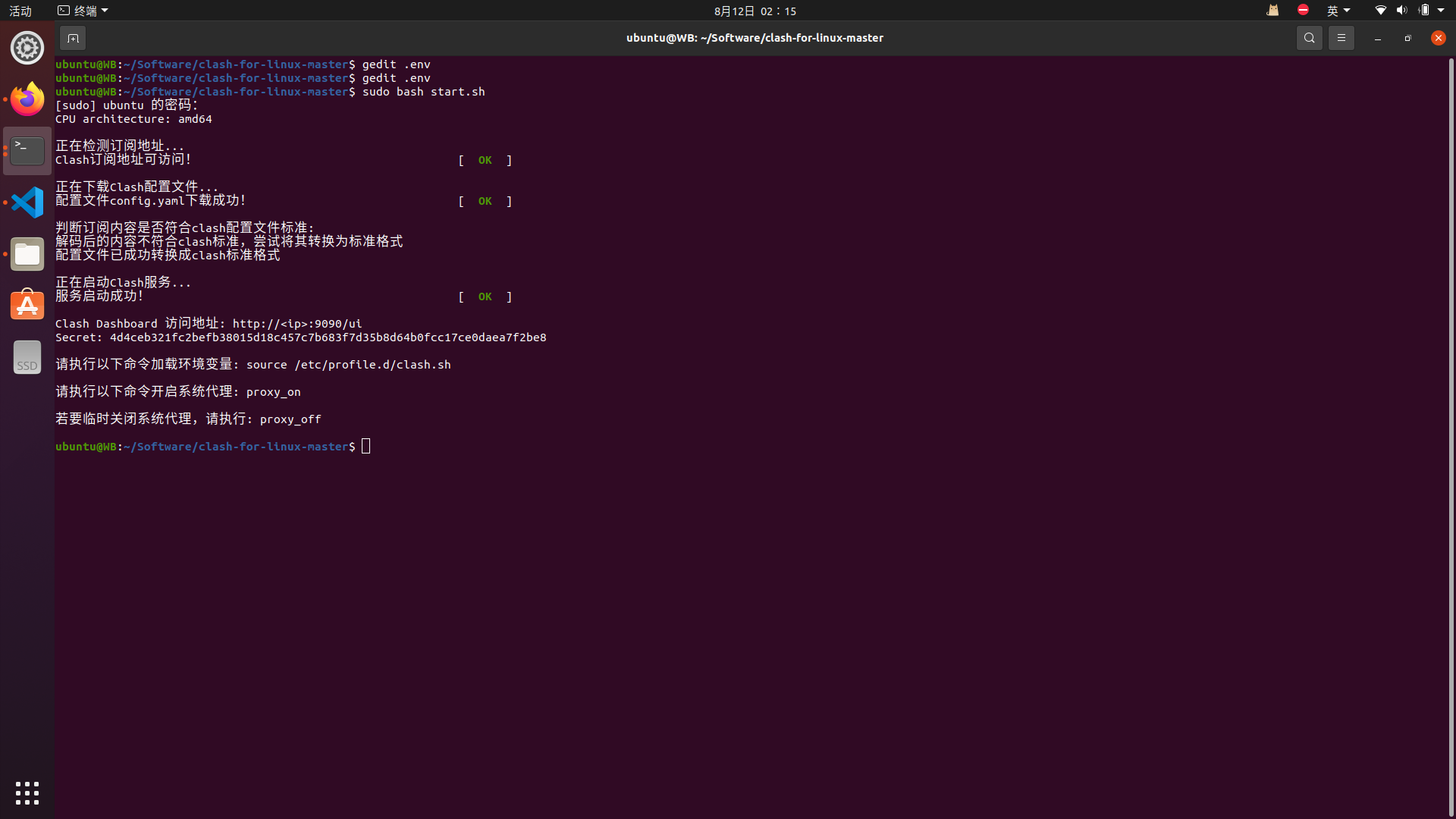The width and height of the screenshot is (1456, 819).
Task: Open new terminal tab button
Action: click(73, 38)
